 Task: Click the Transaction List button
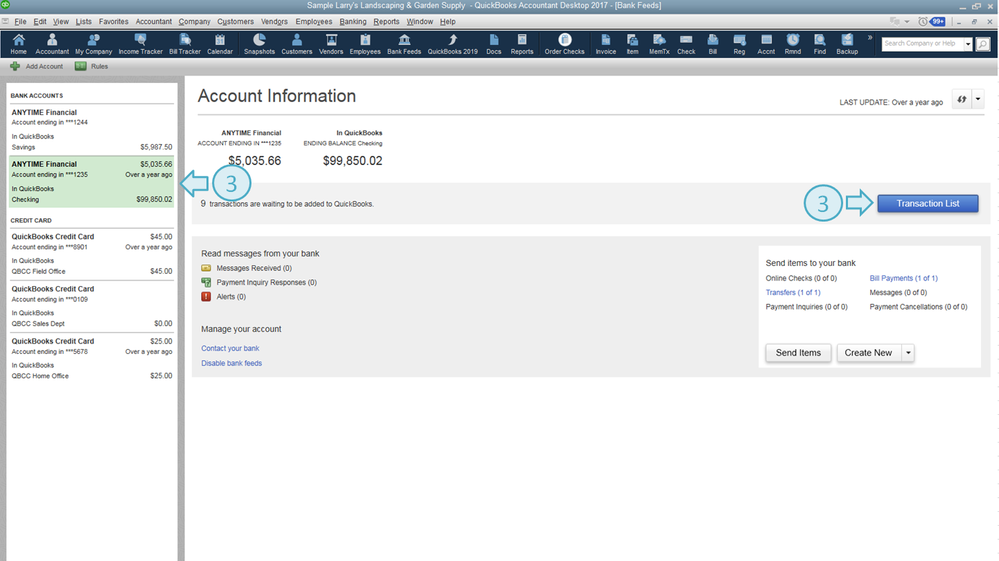tap(928, 204)
